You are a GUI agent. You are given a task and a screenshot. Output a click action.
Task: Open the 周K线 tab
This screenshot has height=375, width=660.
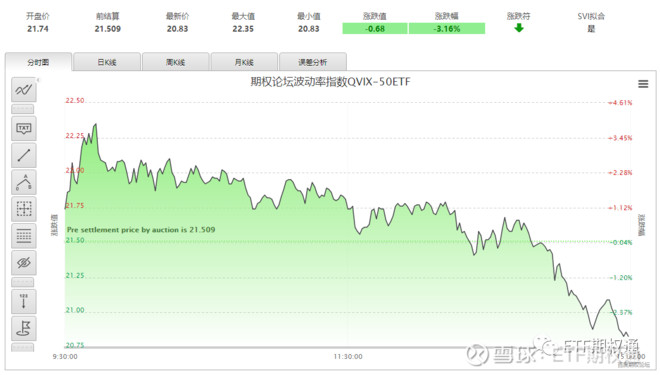coord(176,62)
